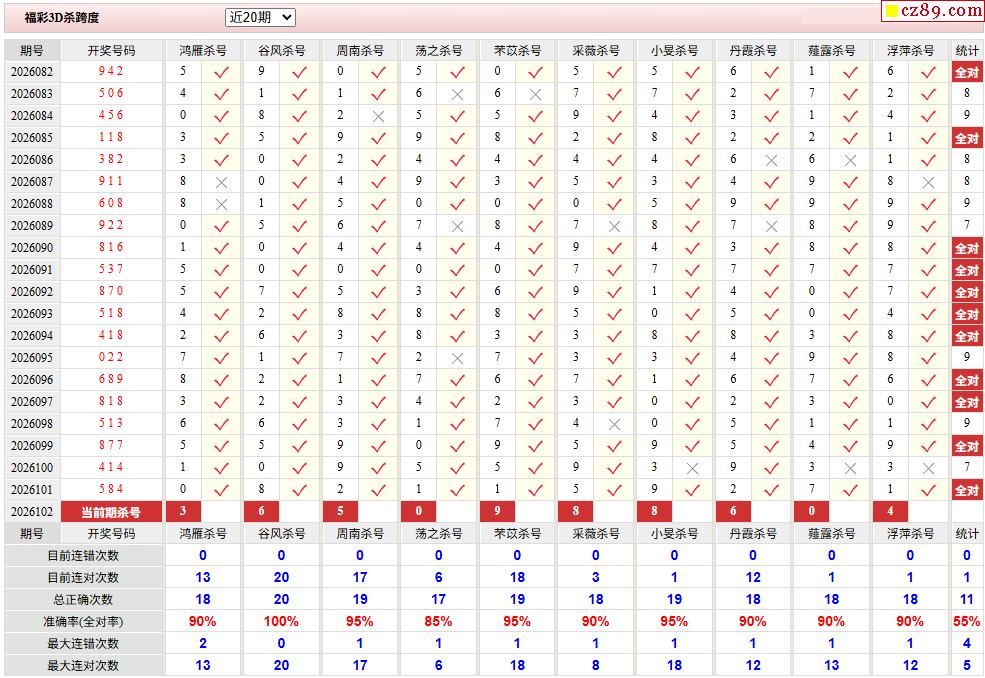Click the 全对 badge in row 2026082
The width and height of the screenshot is (985, 678).
[967, 72]
